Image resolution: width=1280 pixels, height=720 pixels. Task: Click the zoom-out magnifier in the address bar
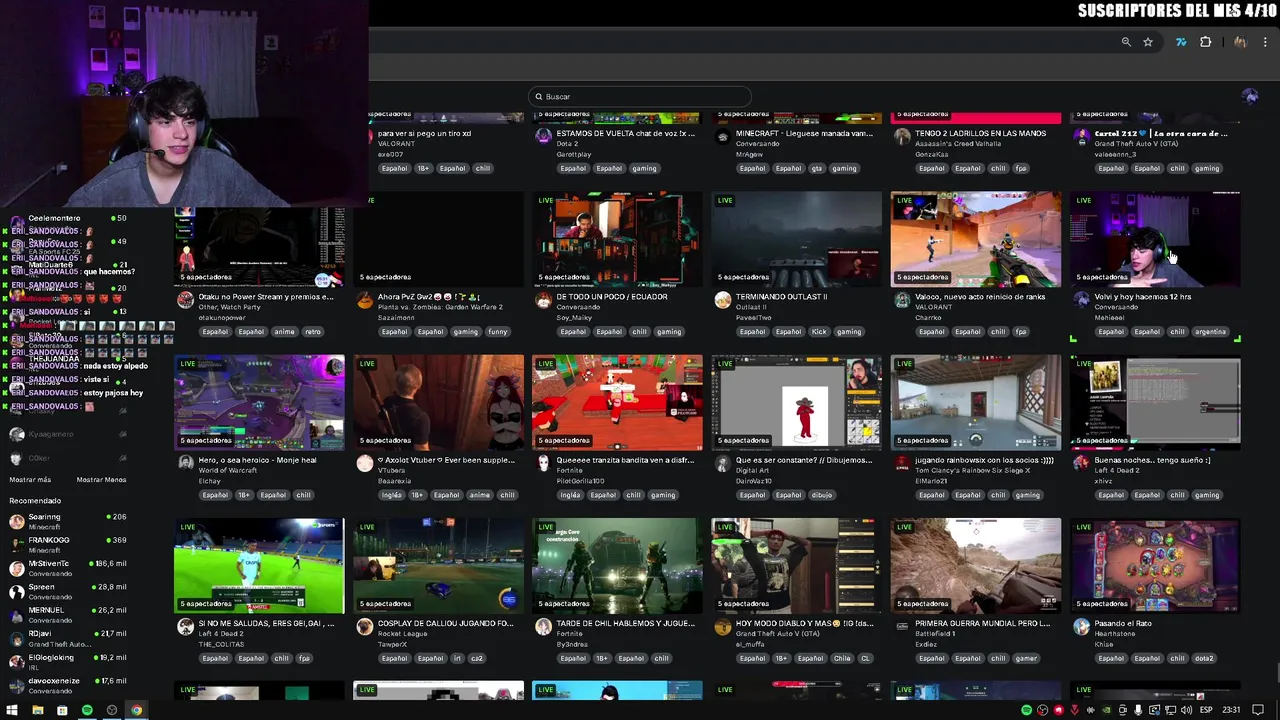tap(1126, 42)
